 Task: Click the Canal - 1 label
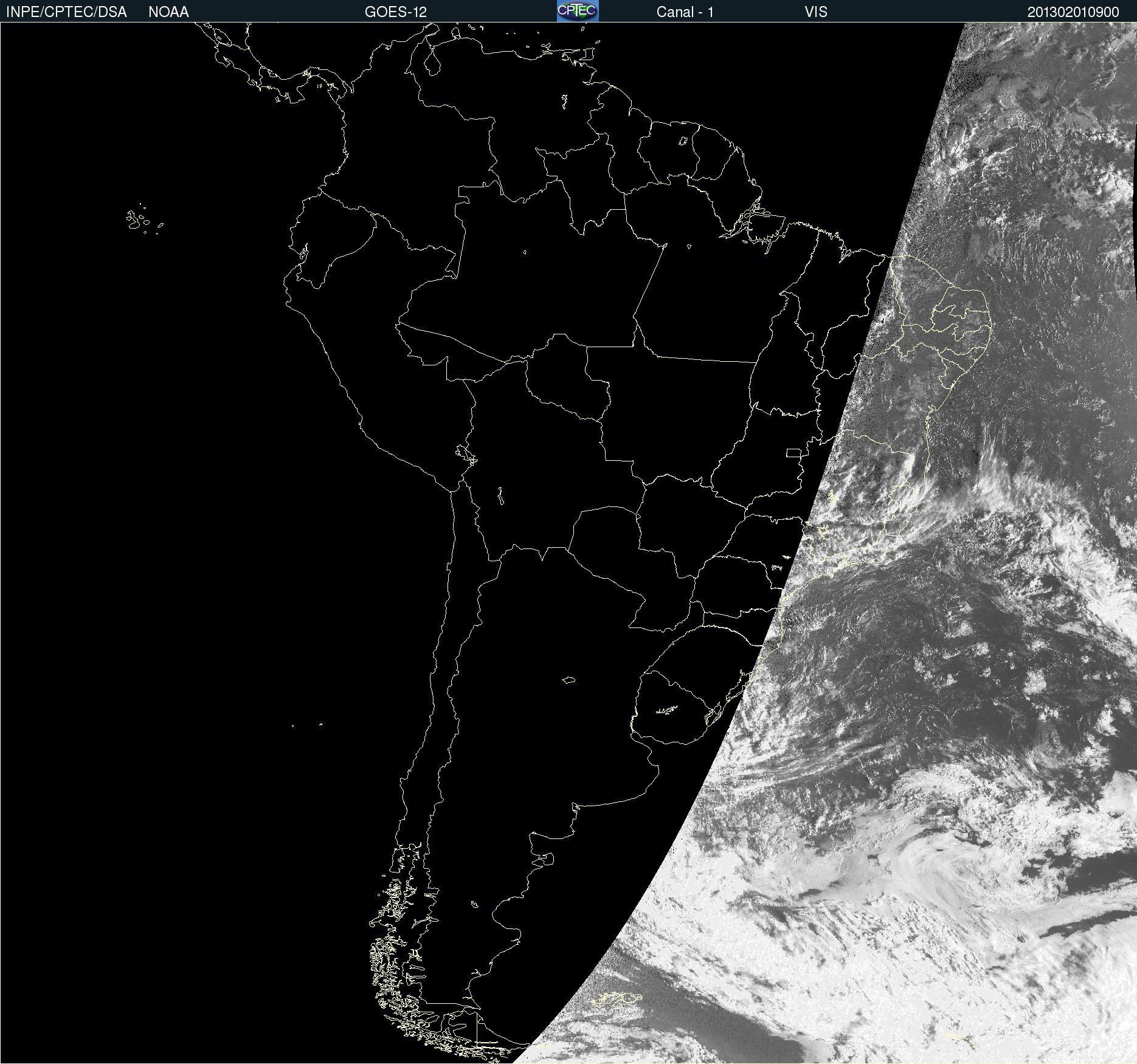685,12
